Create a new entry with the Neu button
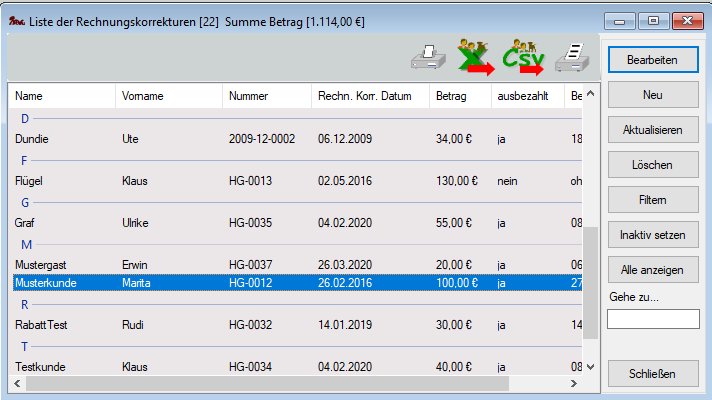 [x=653, y=95]
